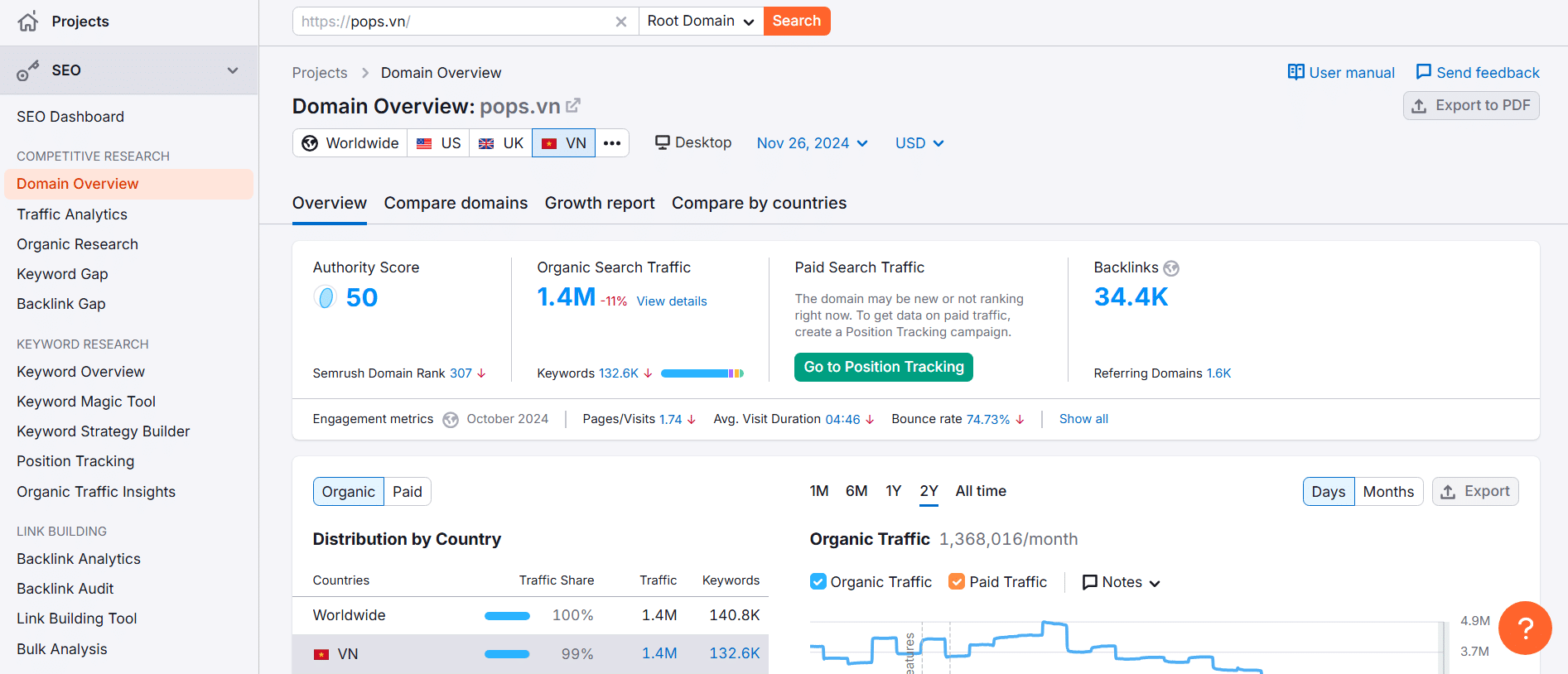The width and height of the screenshot is (1568, 674).
Task: Expand the USD currency dropdown
Action: tap(919, 143)
